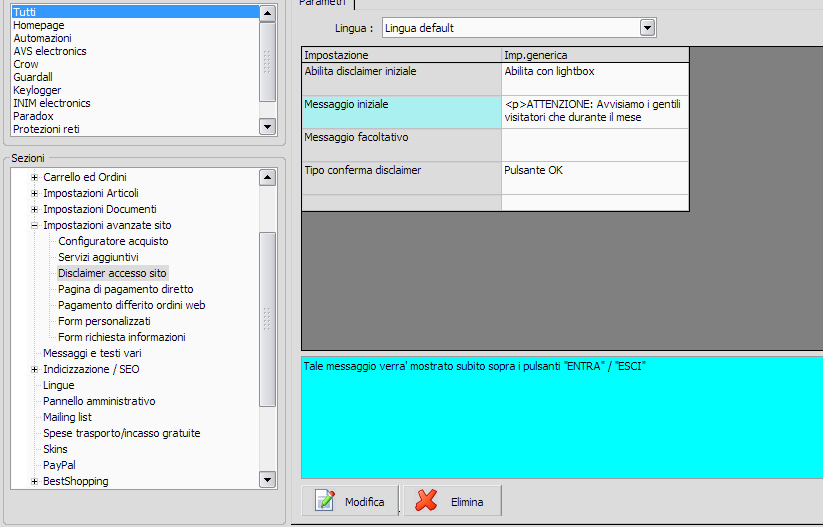Select Messaggio iniziale row

[402, 112]
